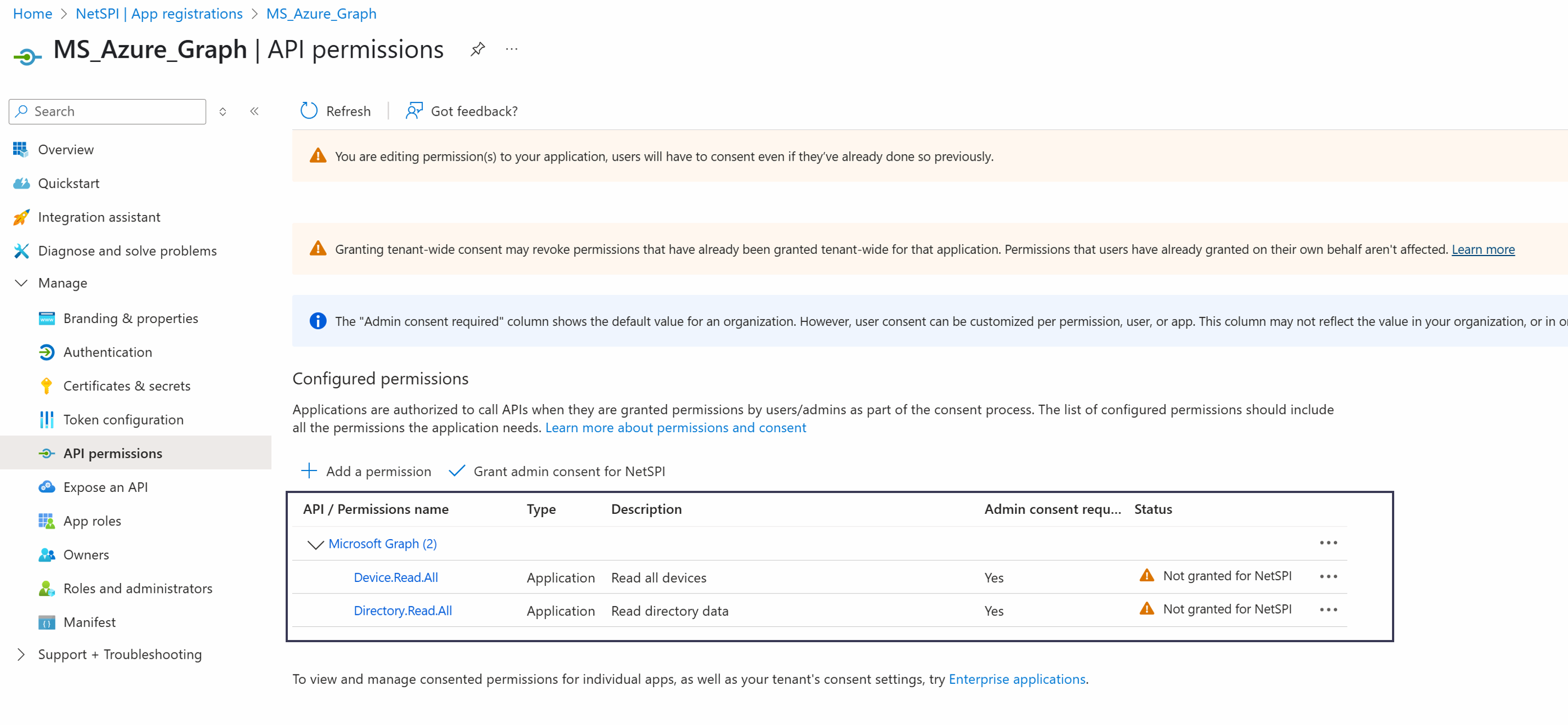Click the Owners people icon

point(46,554)
